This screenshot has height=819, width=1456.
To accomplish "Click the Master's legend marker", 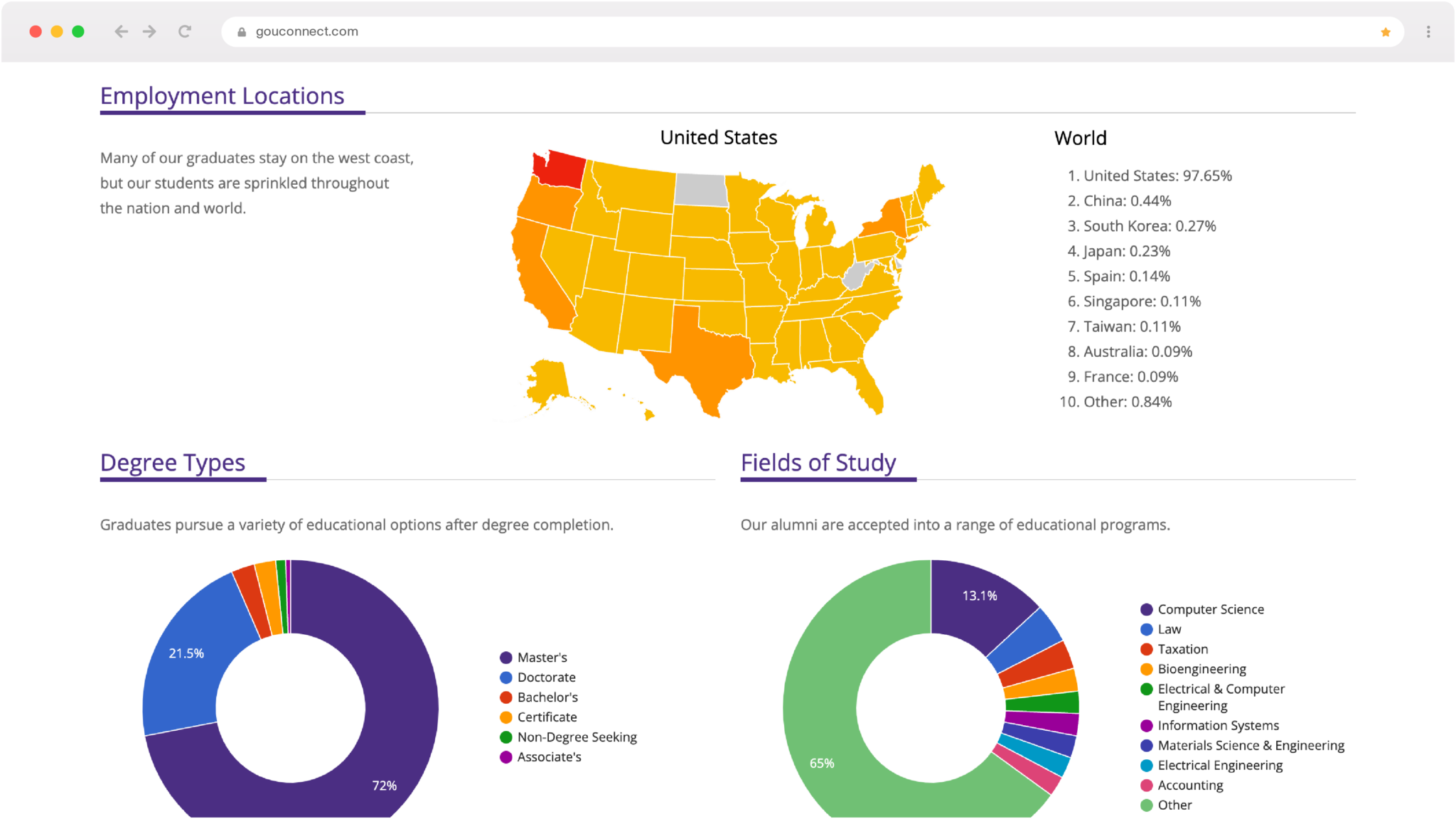I will 505,657.
